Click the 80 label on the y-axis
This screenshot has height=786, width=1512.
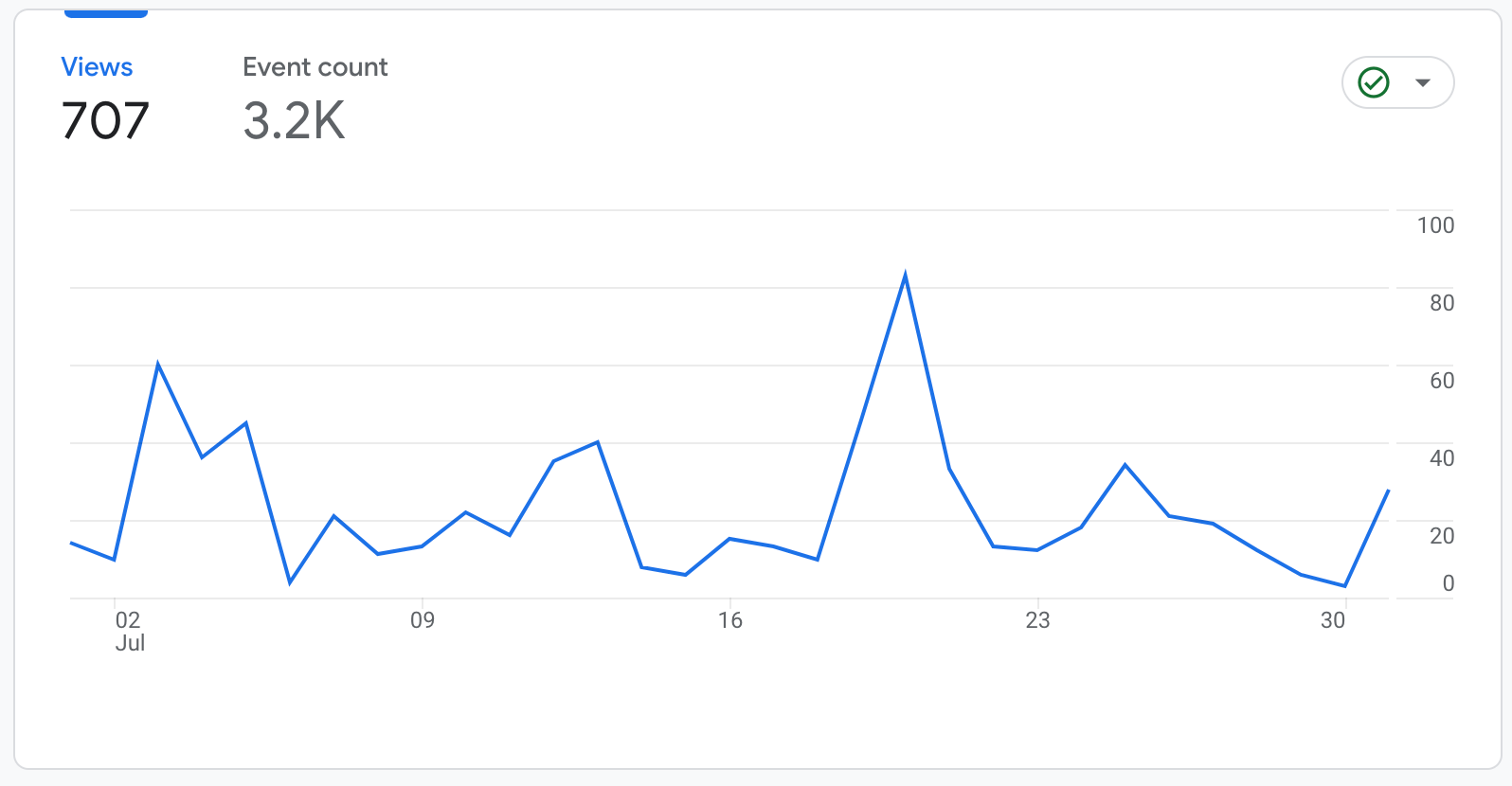pyautogui.click(x=1441, y=303)
